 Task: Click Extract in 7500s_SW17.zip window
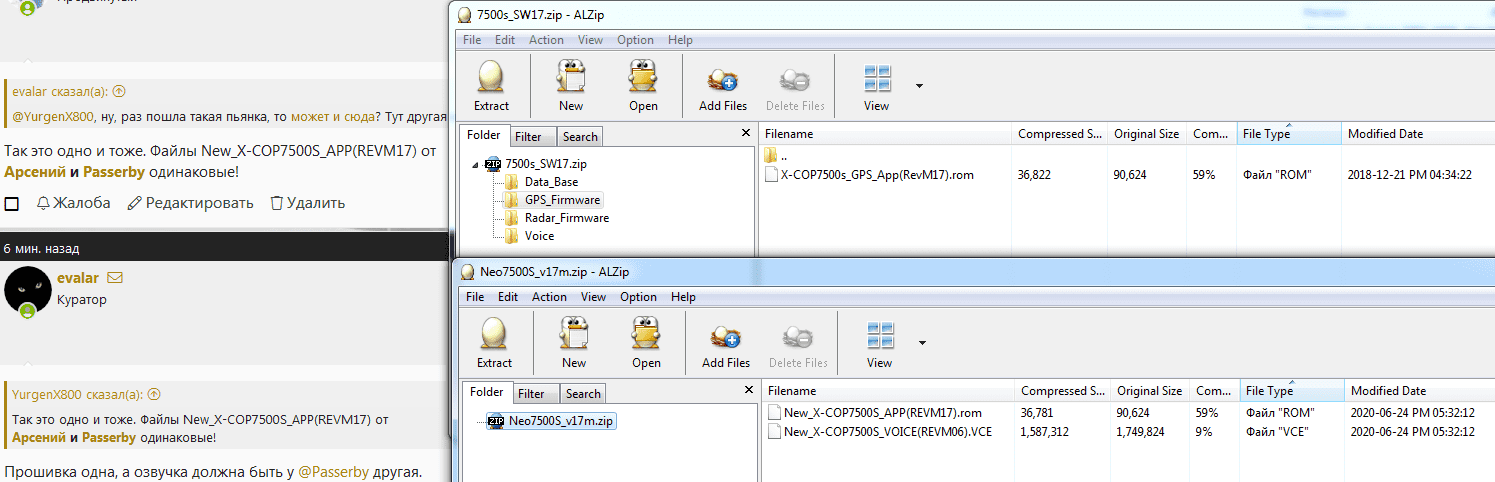491,86
